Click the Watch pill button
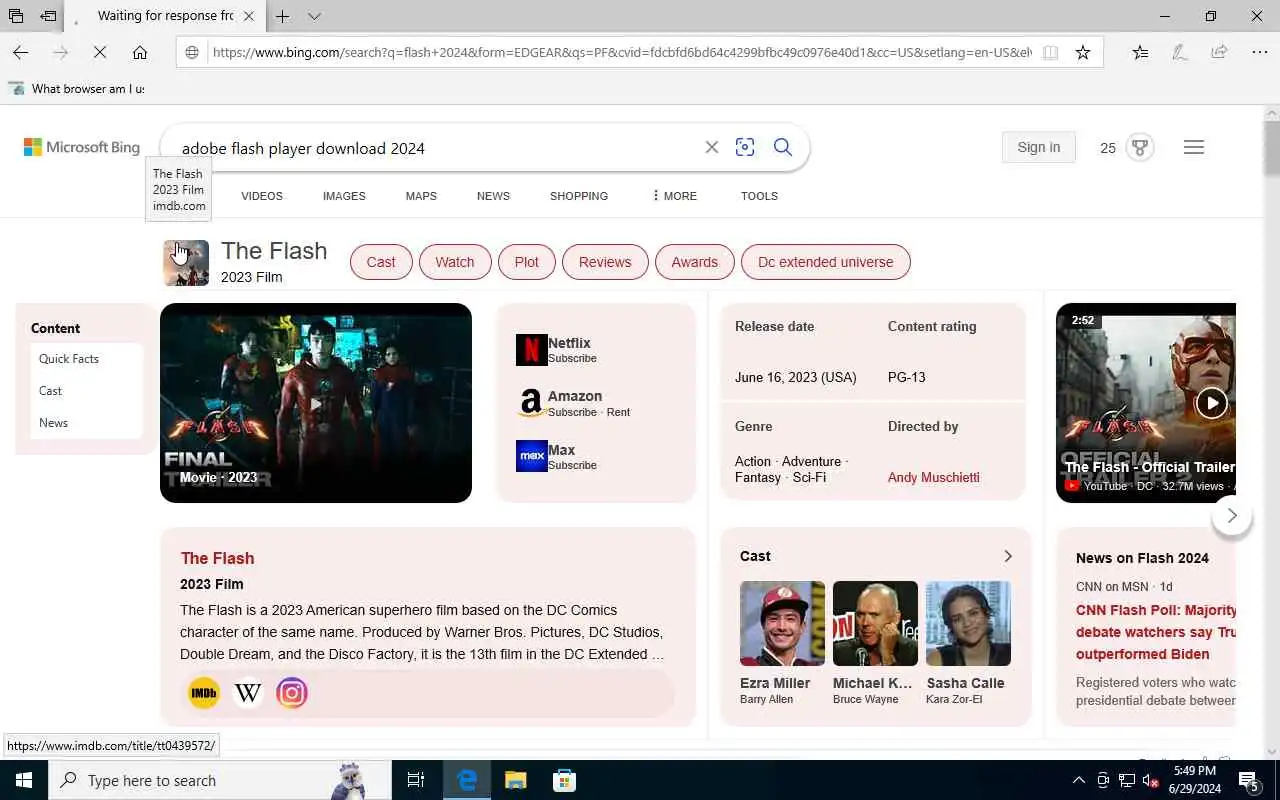Viewport: 1280px width, 800px height. [x=455, y=262]
